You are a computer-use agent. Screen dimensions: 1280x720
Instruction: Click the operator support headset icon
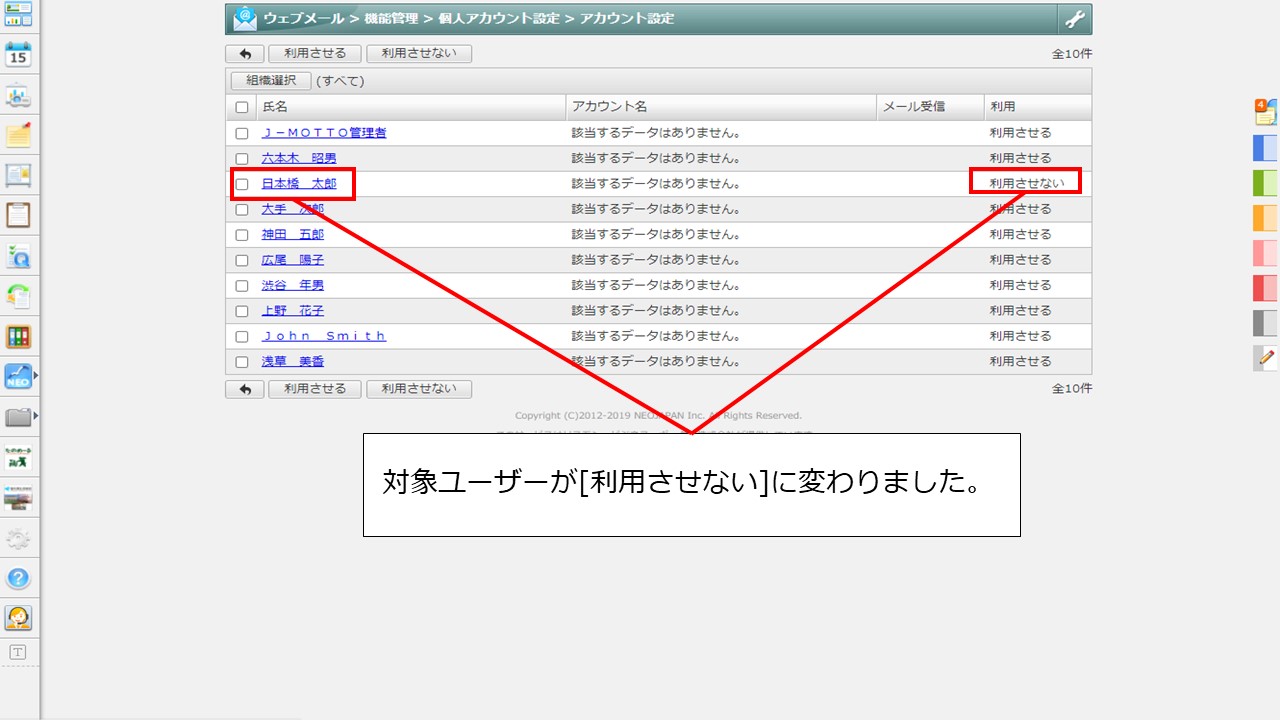(18, 617)
